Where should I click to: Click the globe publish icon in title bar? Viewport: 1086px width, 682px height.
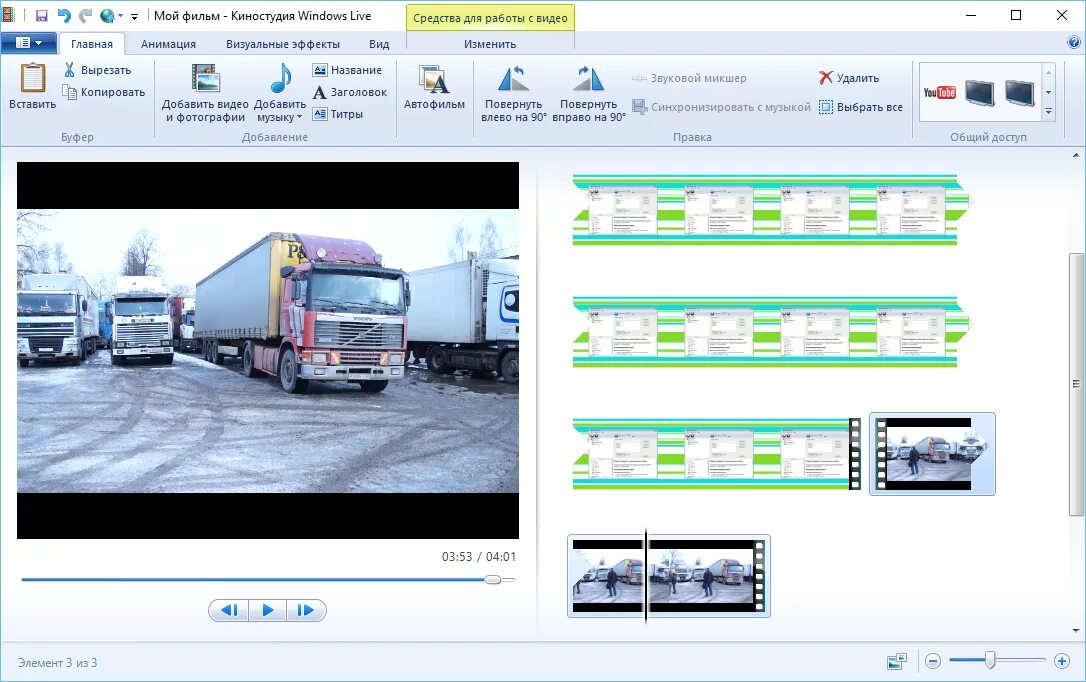(x=107, y=15)
